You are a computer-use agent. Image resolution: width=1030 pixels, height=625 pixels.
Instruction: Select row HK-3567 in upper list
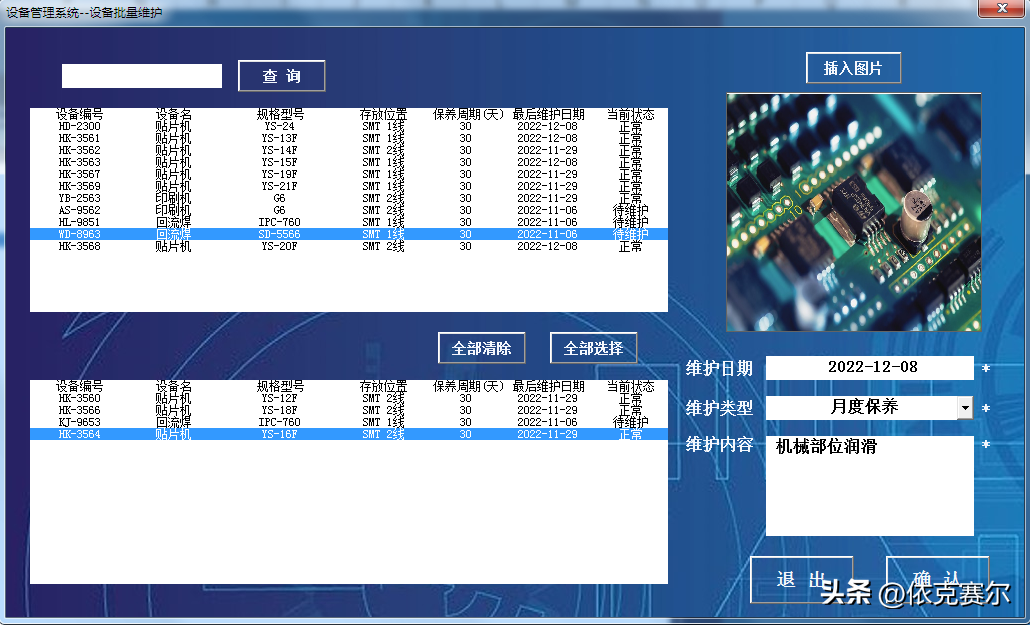coord(349,174)
